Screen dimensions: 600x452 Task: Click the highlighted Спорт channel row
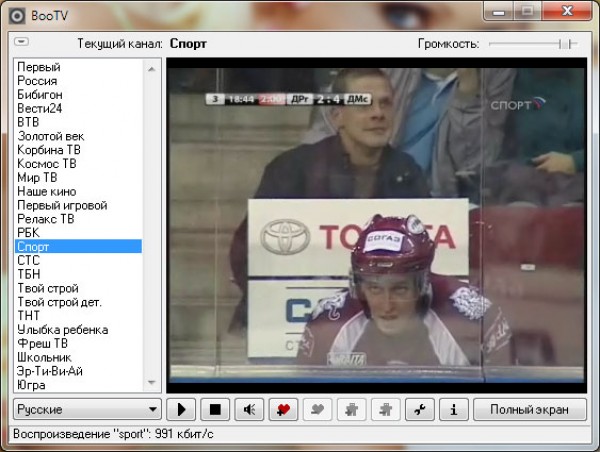point(78,246)
